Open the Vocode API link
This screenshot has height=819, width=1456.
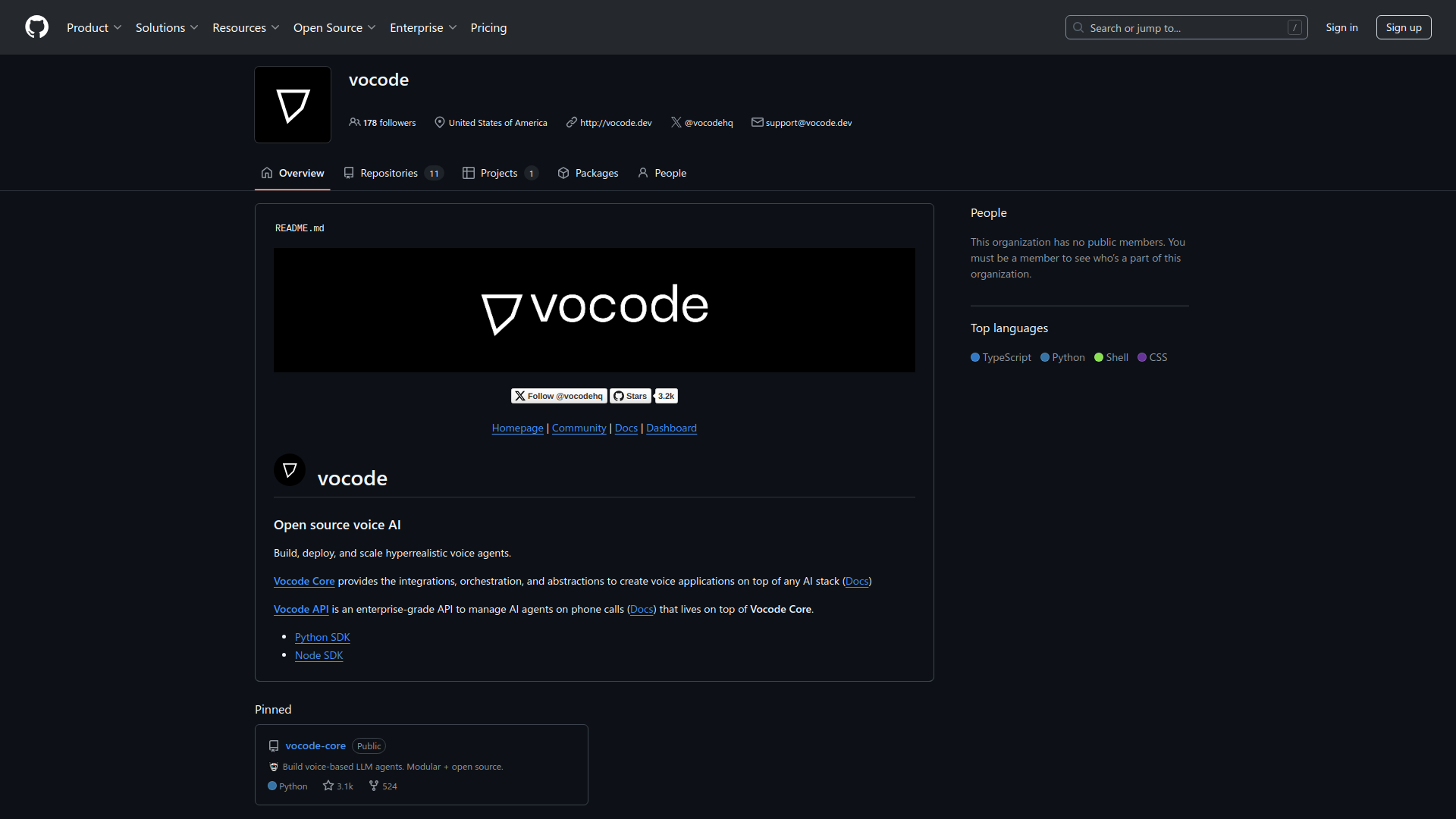301,609
